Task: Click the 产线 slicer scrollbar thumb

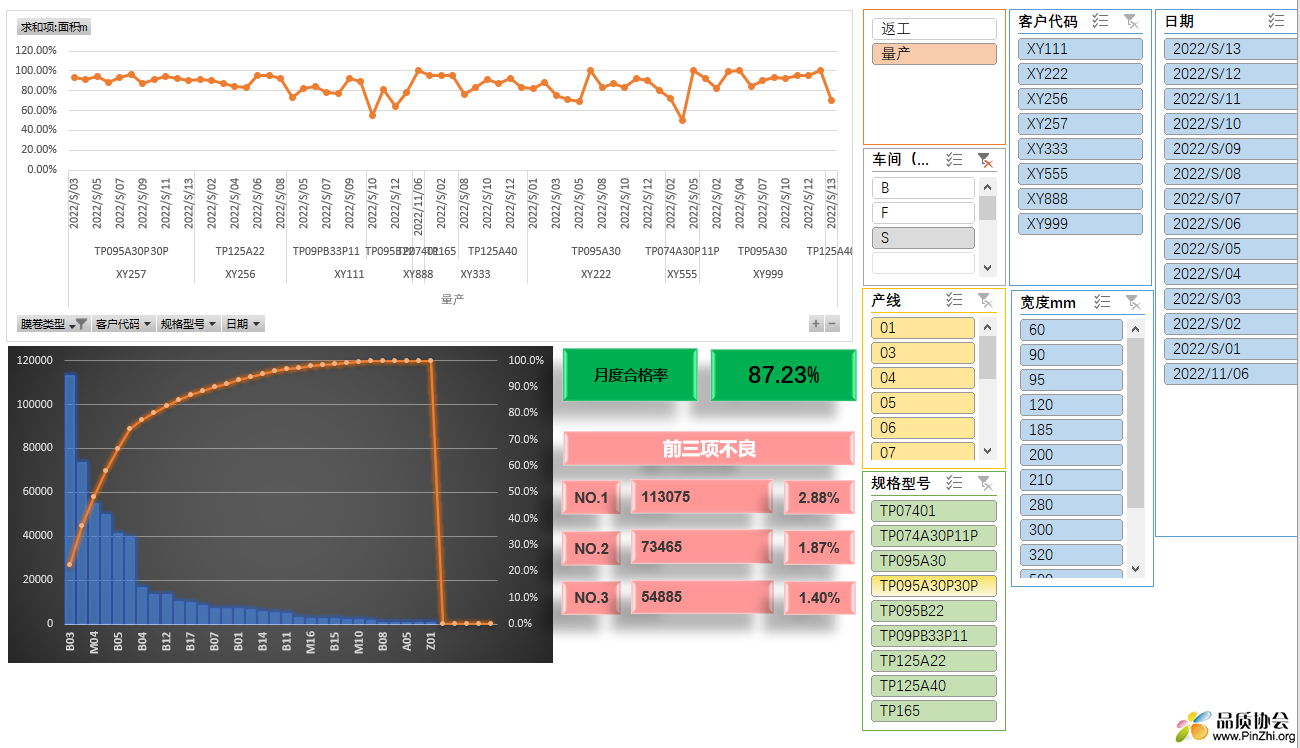Action: [987, 358]
